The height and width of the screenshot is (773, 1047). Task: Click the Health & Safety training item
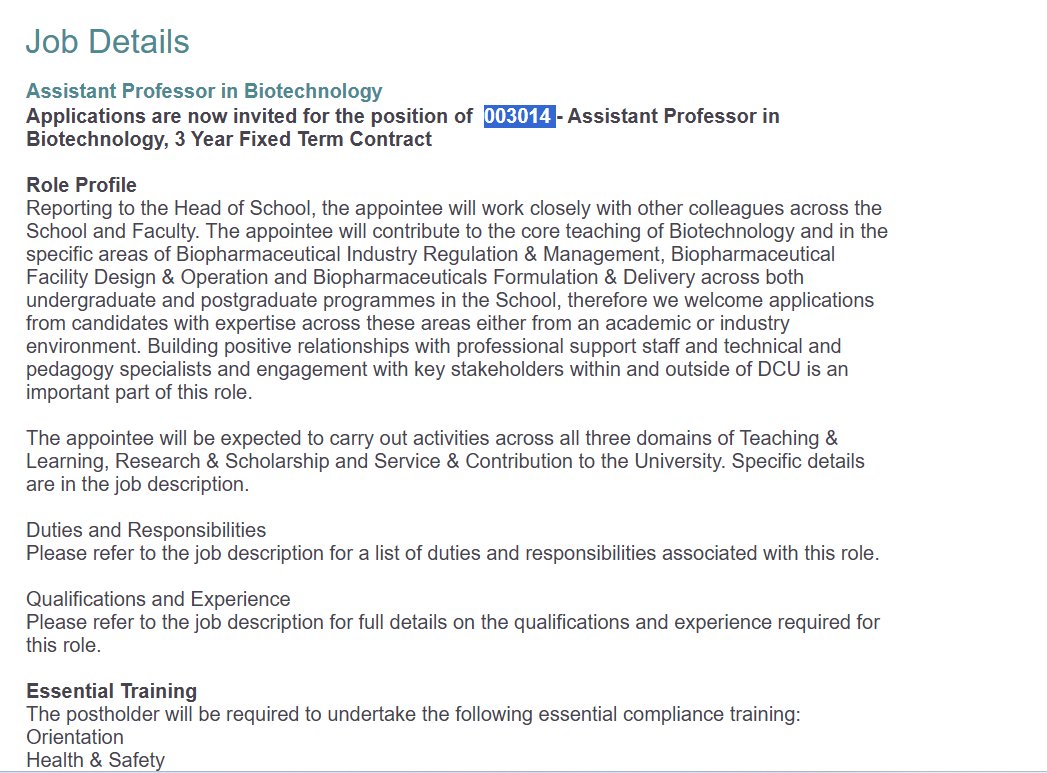click(95, 760)
